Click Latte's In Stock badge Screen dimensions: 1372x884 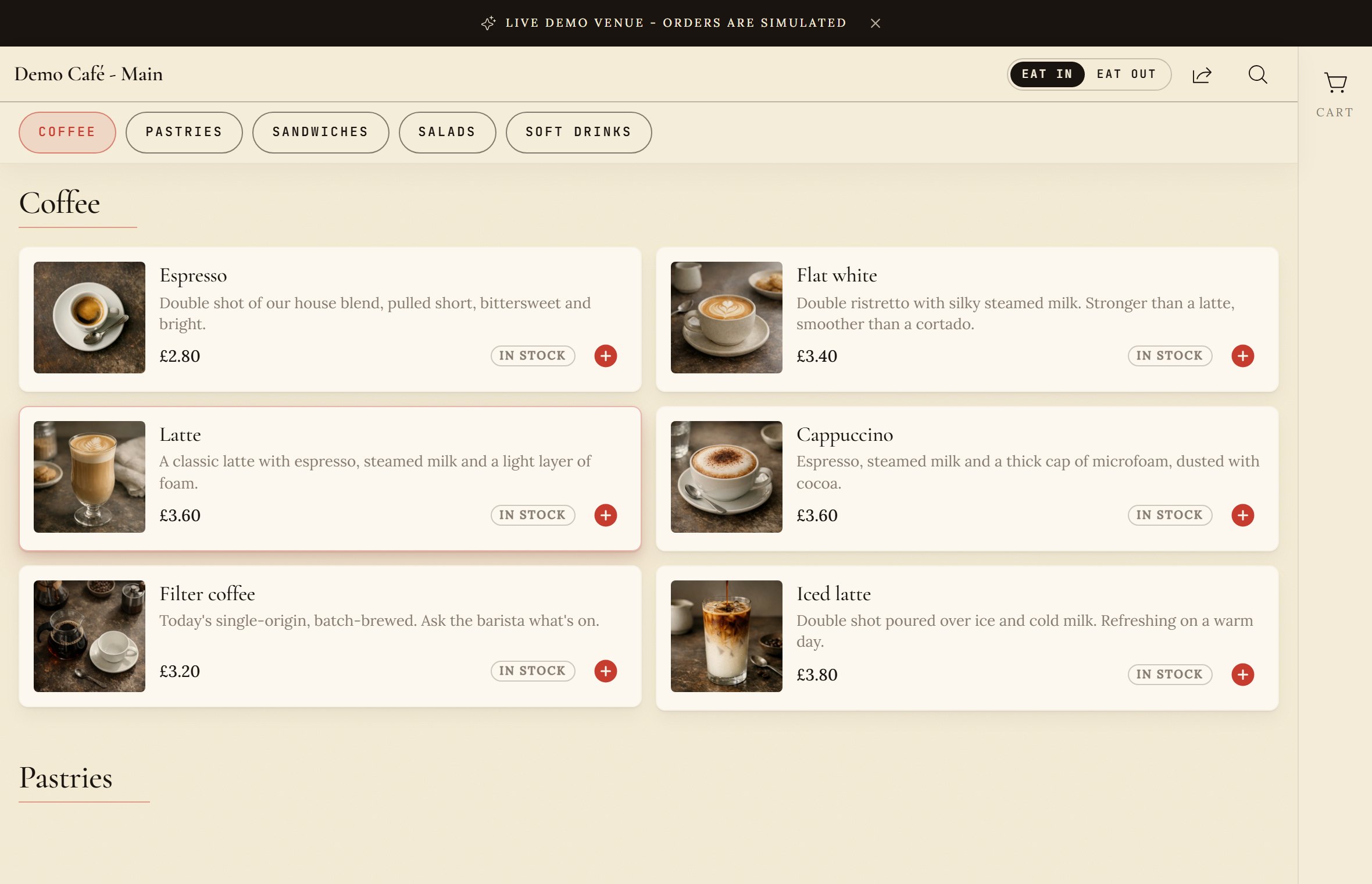pyautogui.click(x=533, y=515)
